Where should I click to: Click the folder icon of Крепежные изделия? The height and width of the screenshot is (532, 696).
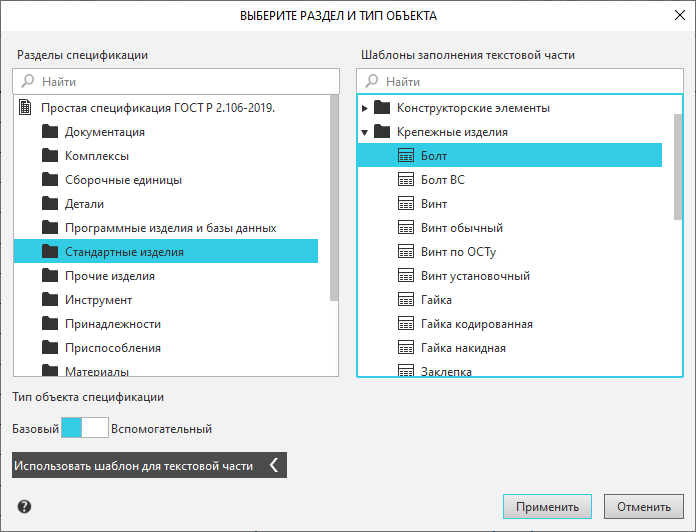382,132
